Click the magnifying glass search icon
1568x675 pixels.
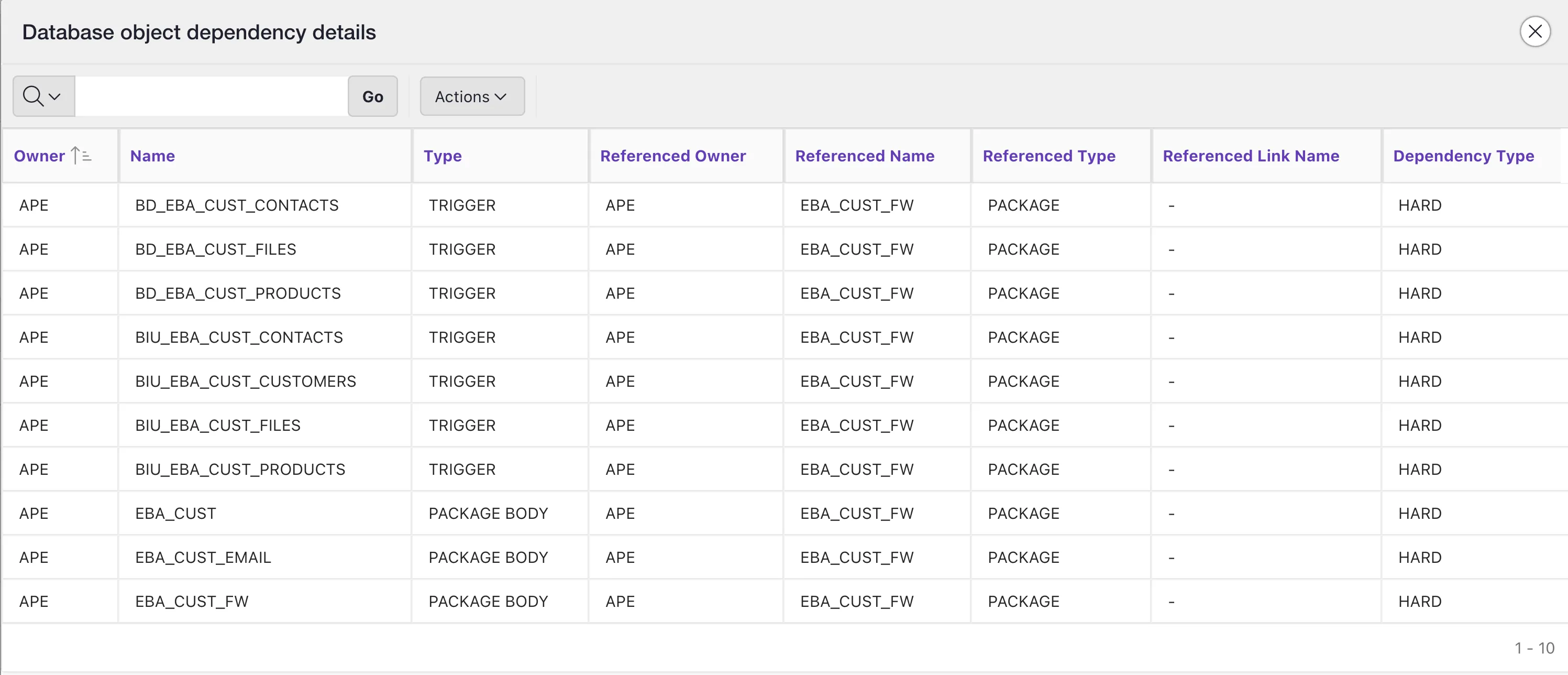[34, 96]
